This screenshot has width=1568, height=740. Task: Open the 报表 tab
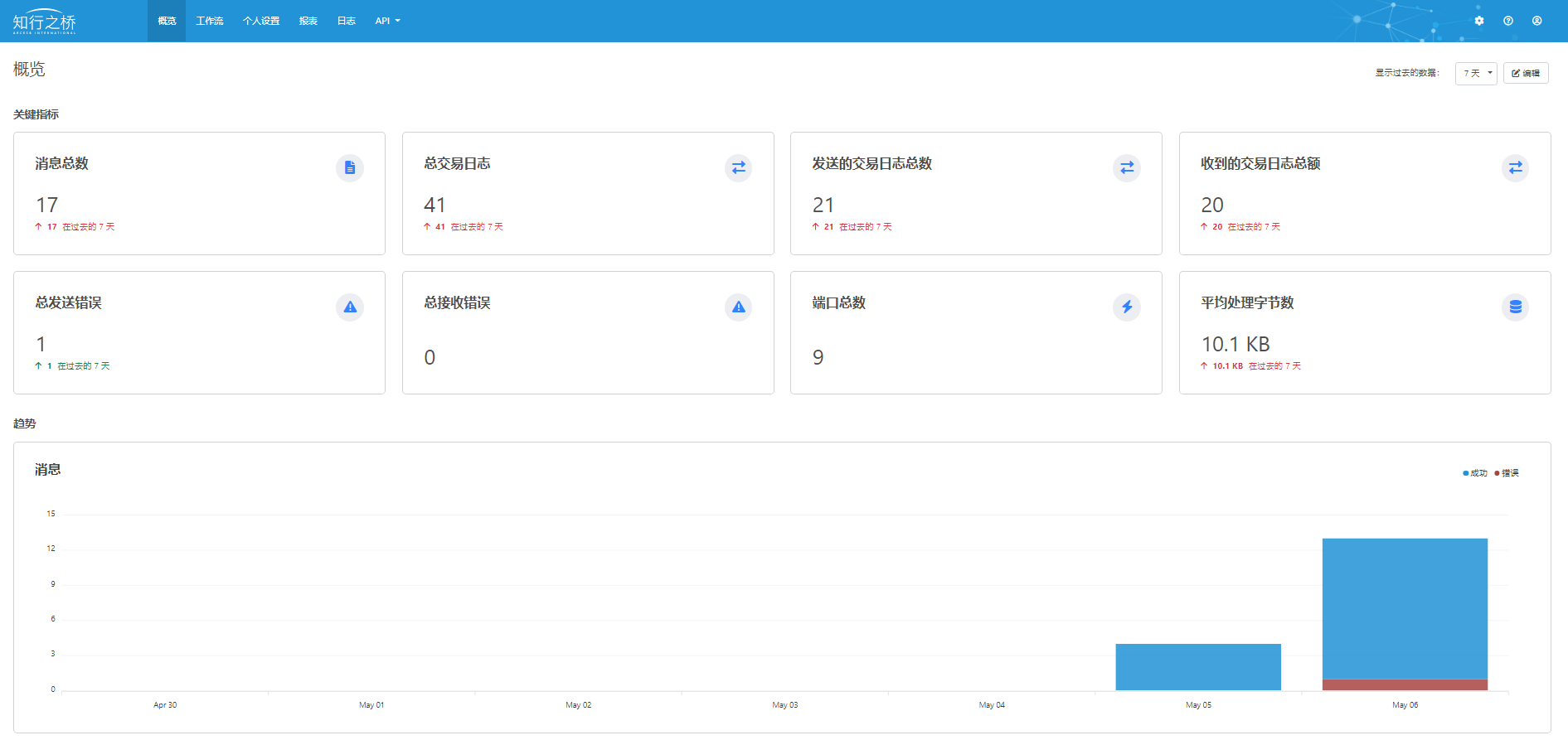click(x=308, y=21)
